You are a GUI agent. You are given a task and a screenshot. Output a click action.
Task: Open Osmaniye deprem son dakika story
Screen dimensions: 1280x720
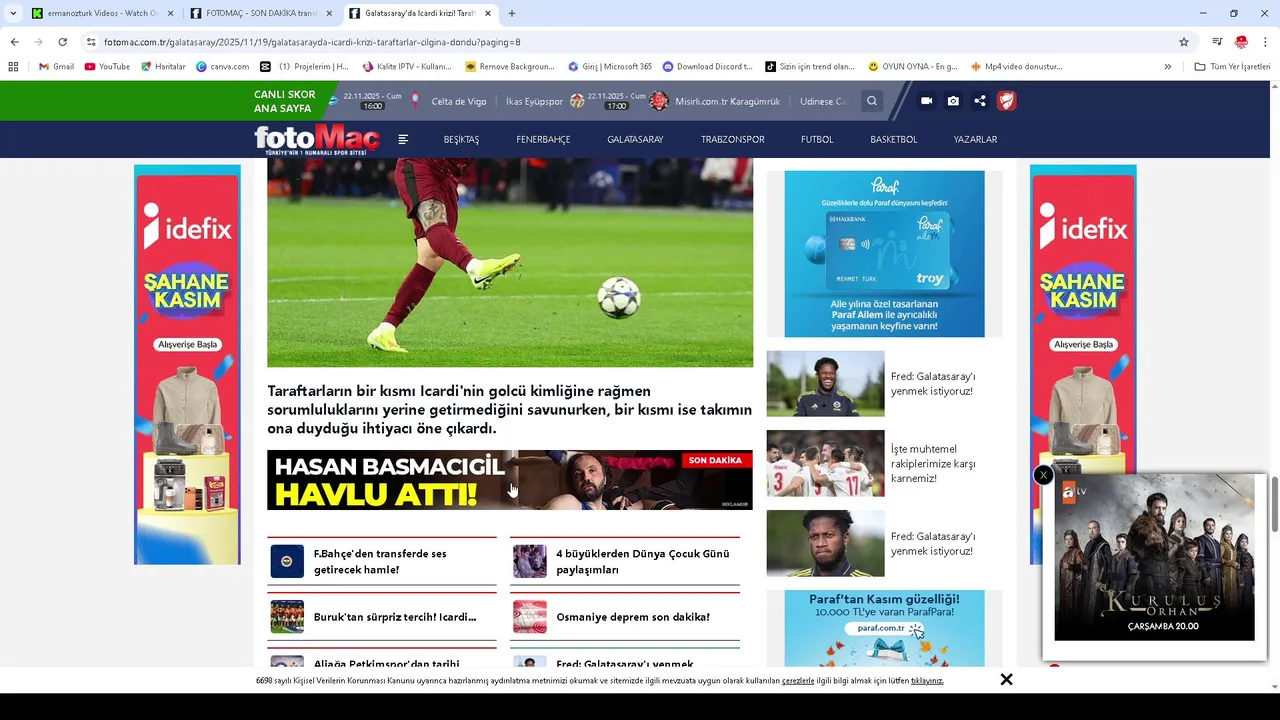[x=625, y=617]
